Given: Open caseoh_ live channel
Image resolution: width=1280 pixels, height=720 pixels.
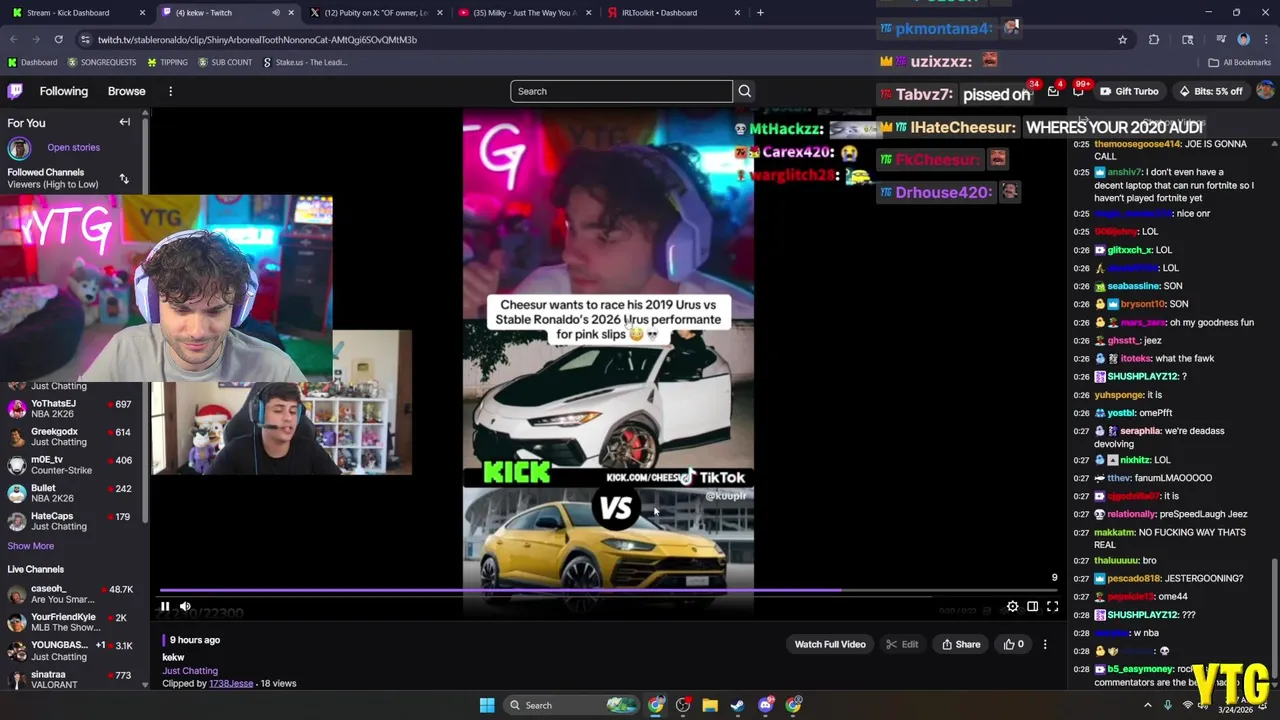Looking at the screenshot, I should tap(70, 594).
